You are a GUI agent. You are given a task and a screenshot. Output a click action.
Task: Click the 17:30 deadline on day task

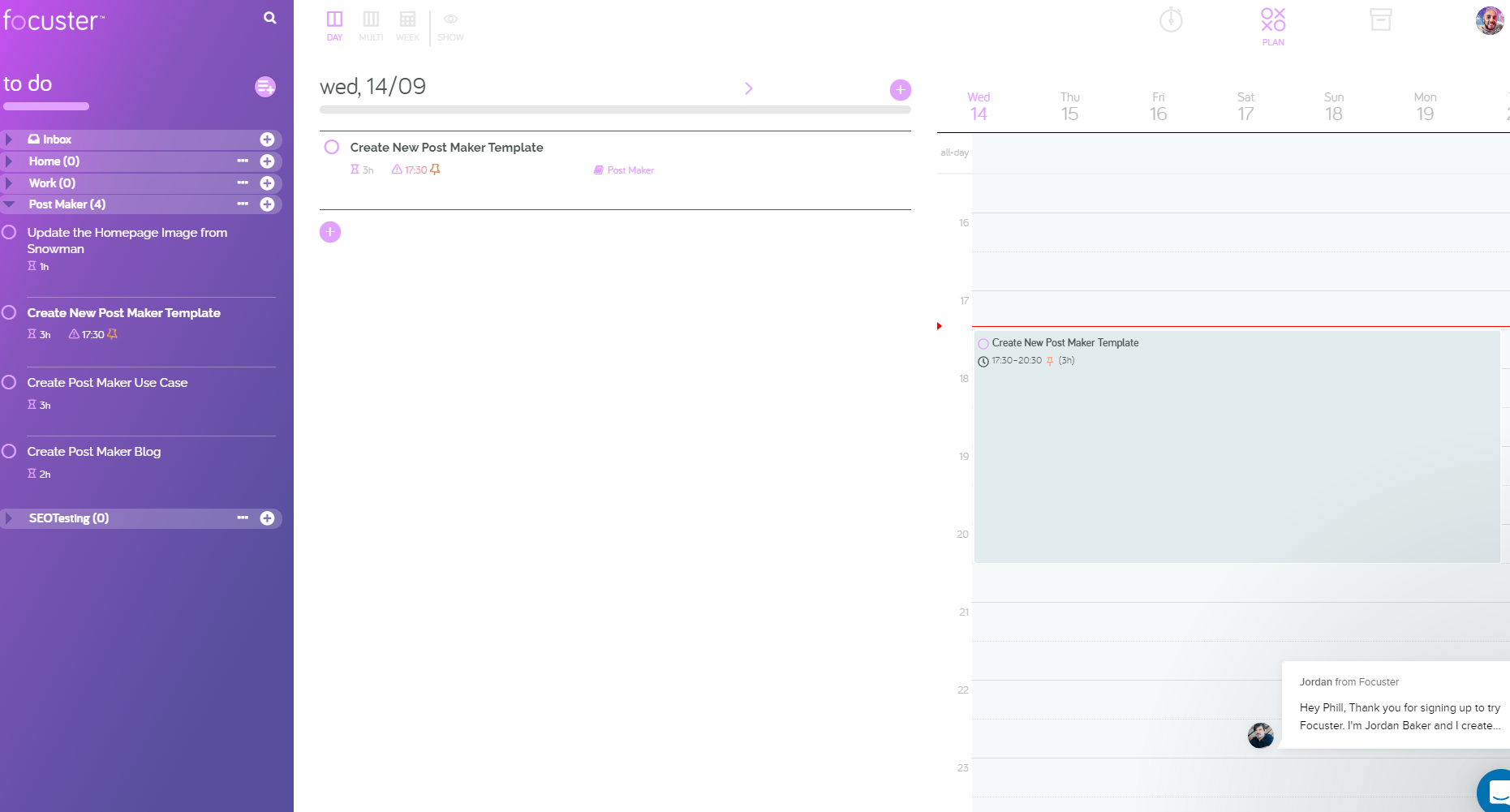click(x=409, y=170)
